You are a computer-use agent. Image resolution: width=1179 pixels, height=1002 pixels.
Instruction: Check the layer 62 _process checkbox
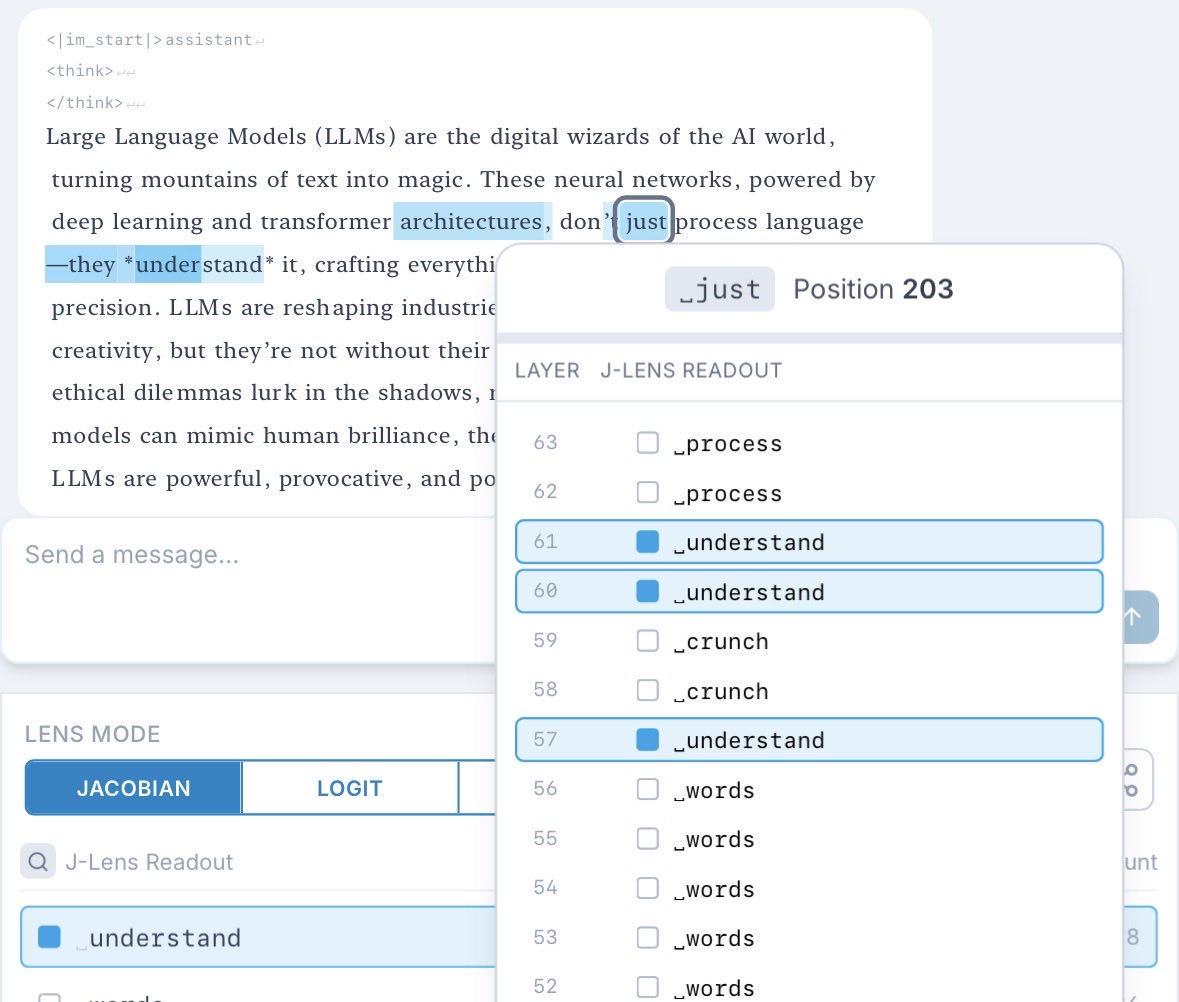tap(647, 492)
